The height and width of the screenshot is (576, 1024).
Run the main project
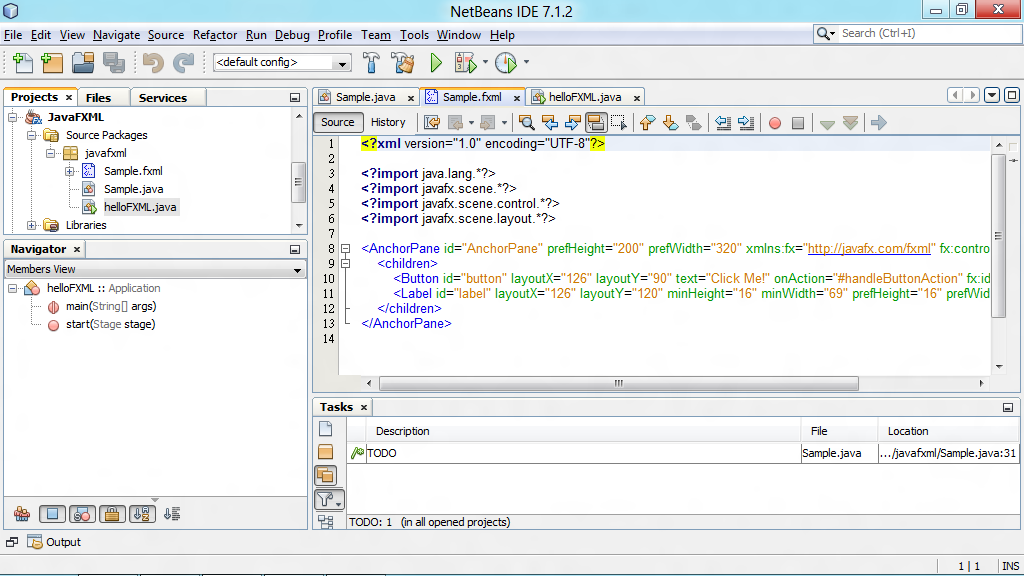tap(435, 62)
